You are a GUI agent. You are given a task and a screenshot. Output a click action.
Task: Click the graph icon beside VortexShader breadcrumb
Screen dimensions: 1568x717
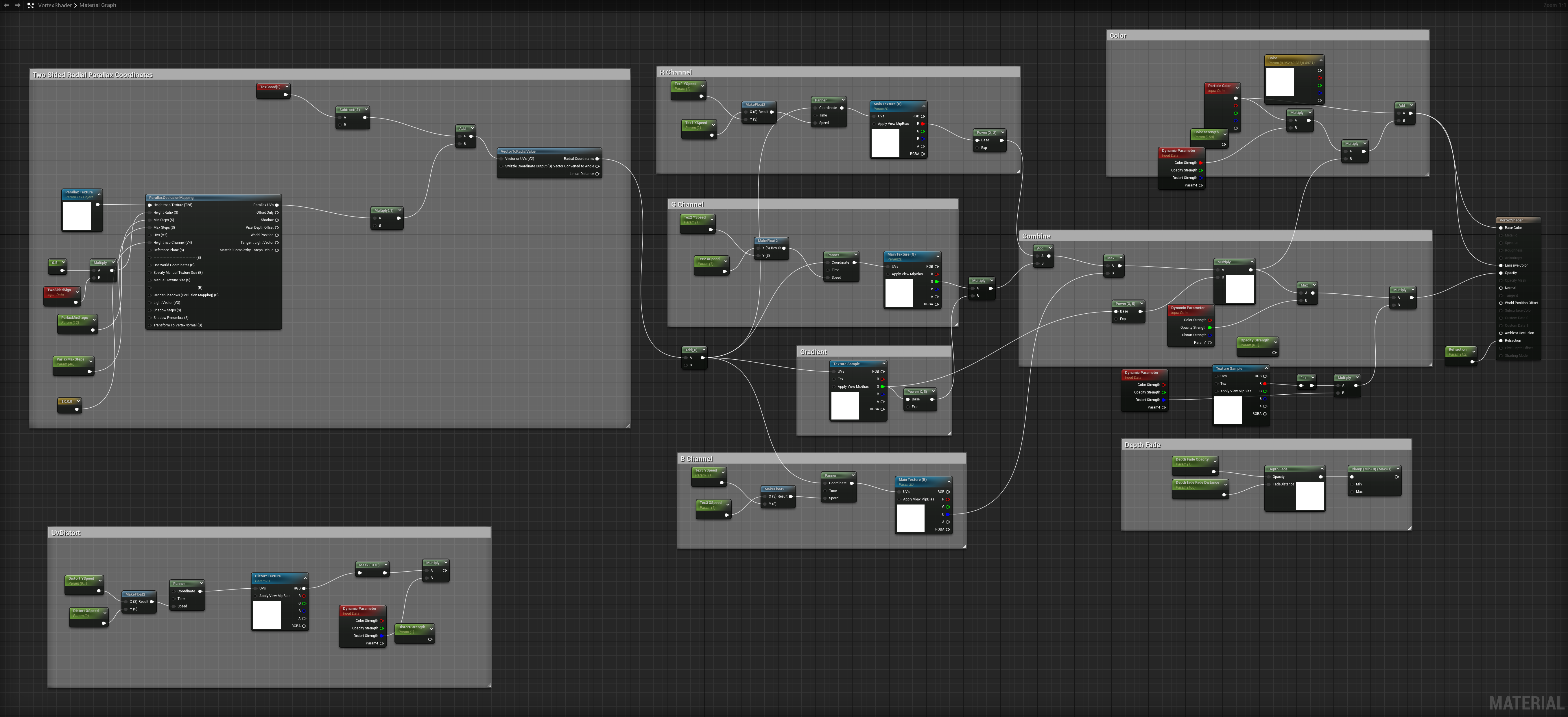coord(30,5)
